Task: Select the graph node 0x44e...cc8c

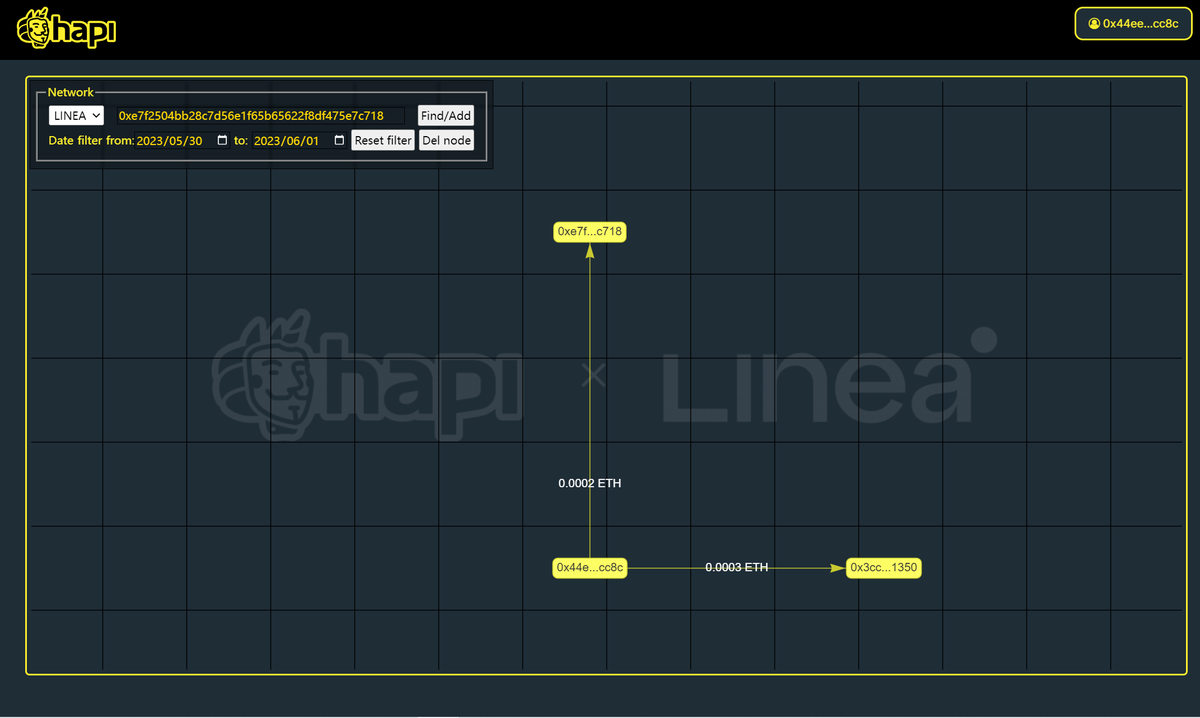Action: (590, 568)
